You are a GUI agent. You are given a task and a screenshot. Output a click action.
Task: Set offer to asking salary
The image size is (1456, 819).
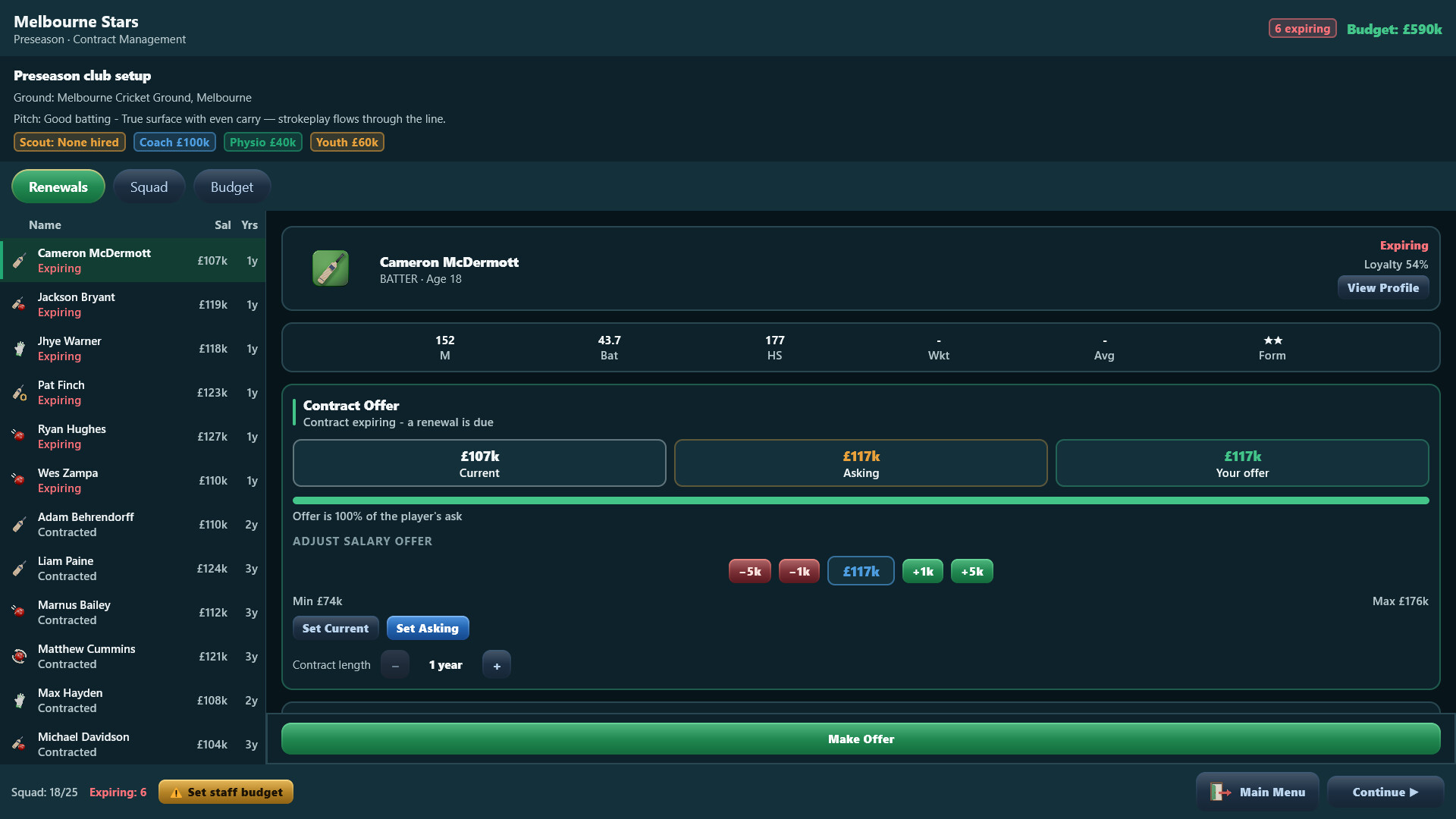click(428, 628)
